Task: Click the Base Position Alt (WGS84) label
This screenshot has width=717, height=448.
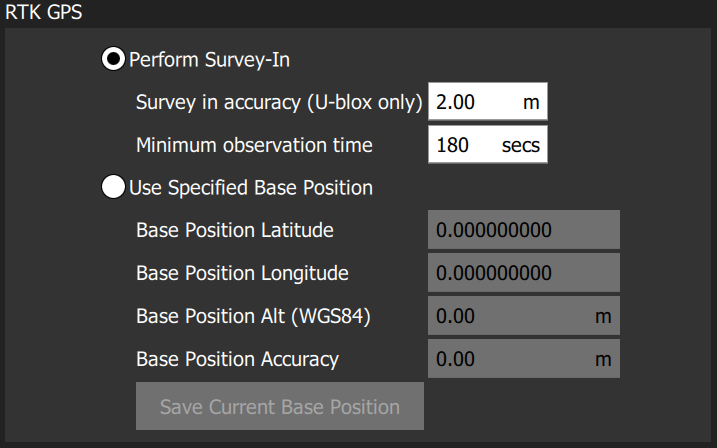Action: (253, 316)
